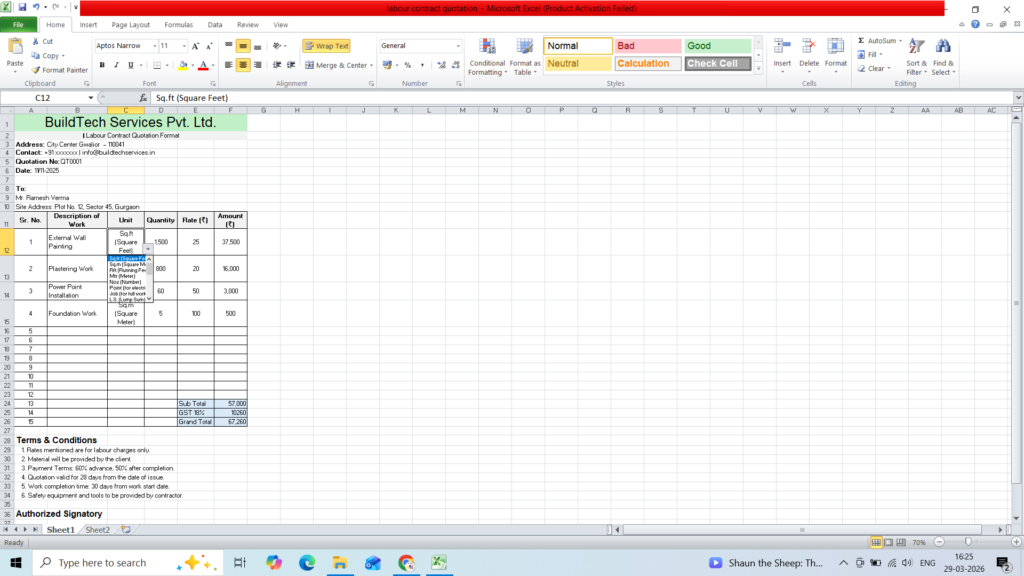Click the Save icon in quick access toolbar
1024x576 pixels.
click(22, 7)
